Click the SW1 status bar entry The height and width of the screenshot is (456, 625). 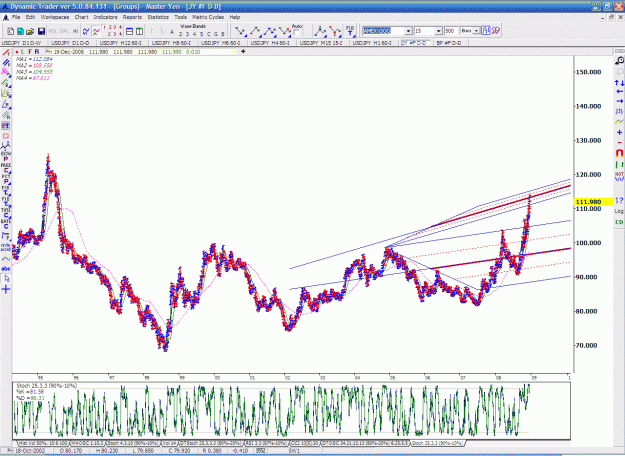tap(294, 451)
